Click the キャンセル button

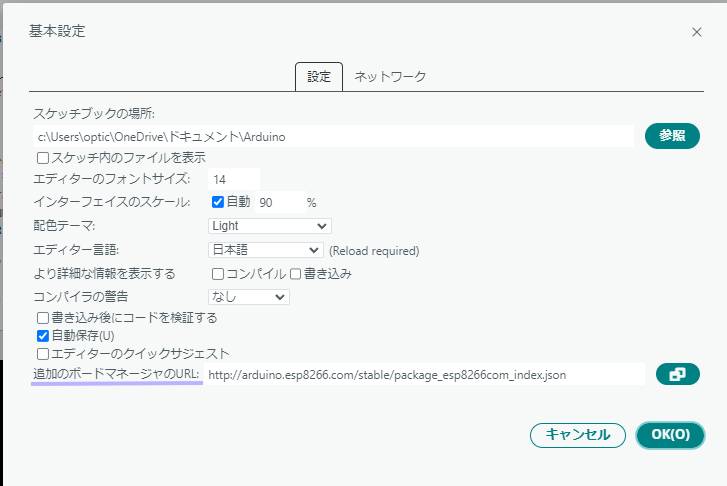pyautogui.click(x=578, y=435)
